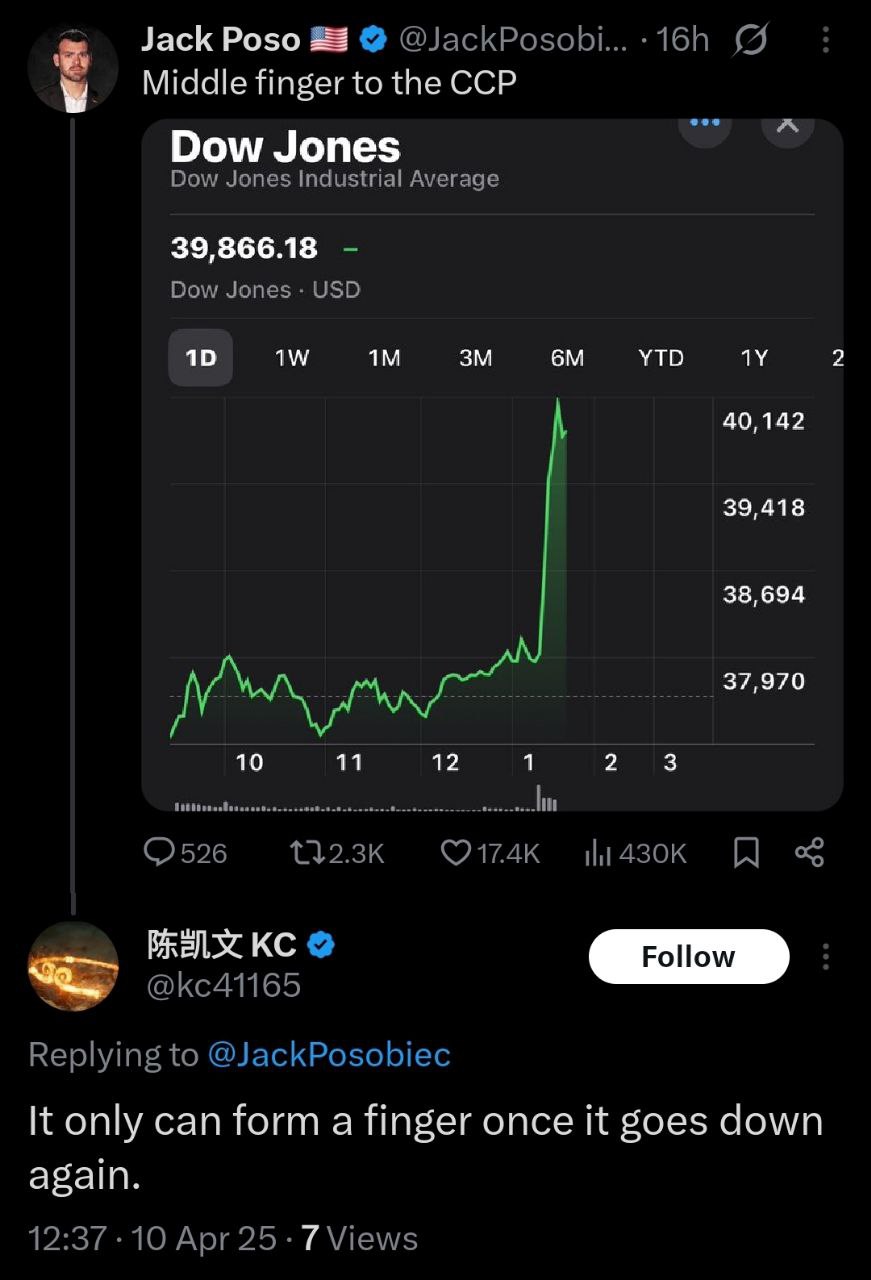Close the Dow Jones chart card
The height and width of the screenshot is (1280, 871).
(x=788, y=125)
